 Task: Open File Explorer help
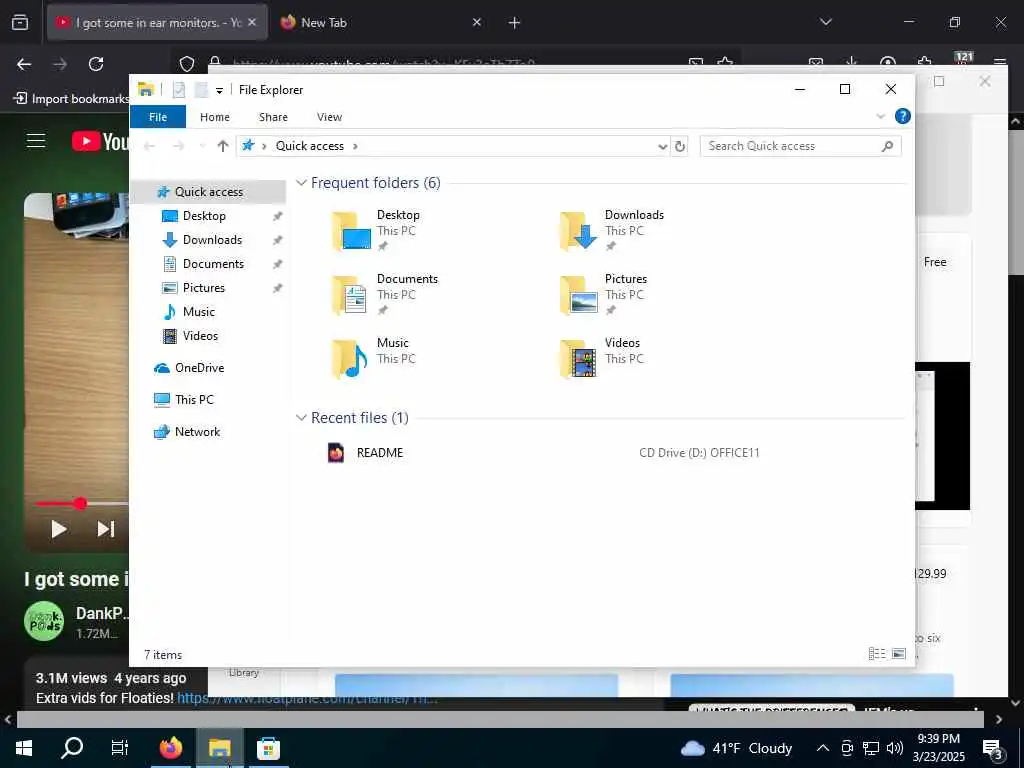[x=903, y=116]
